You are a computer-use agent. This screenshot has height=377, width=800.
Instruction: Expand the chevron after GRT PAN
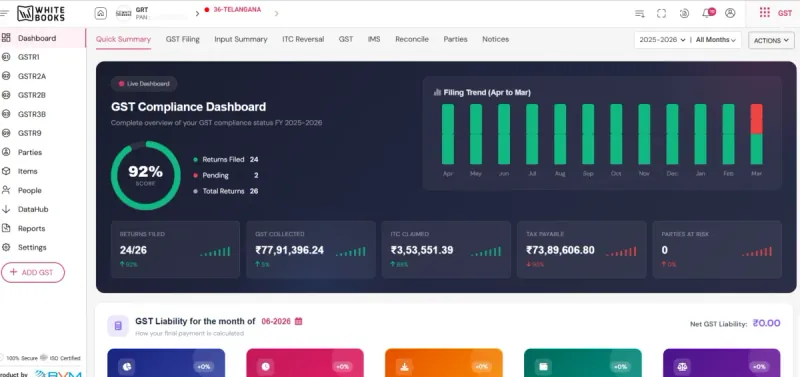coord(197,13)
